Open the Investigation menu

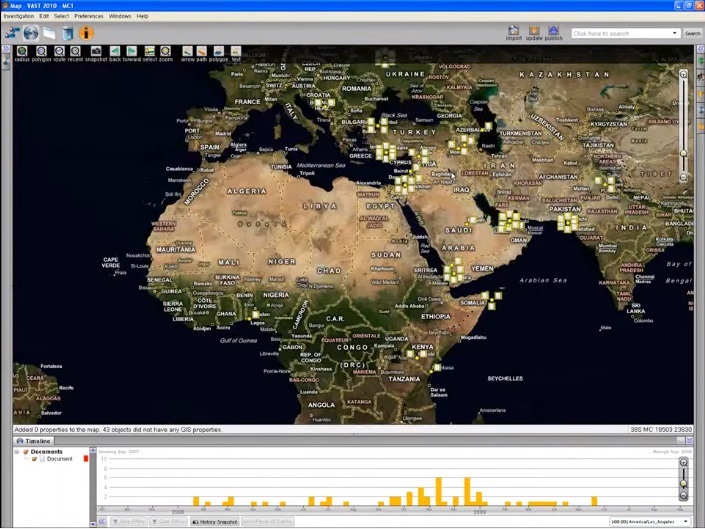click(19, 16)
